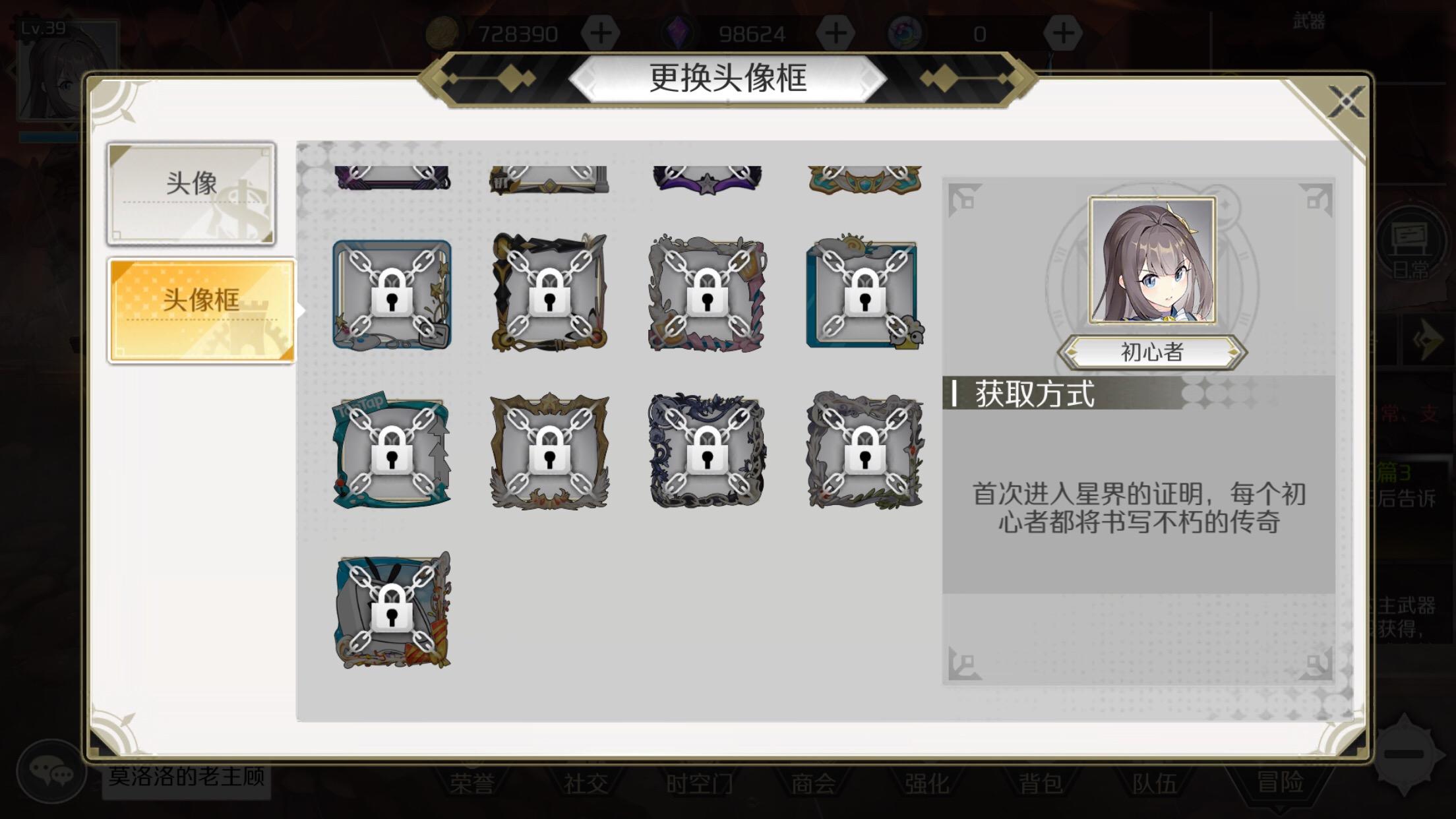Pick the locked frame with sheep decoration
The width and height of the screenshot is (1456, 819).
[x=865, y=293]
